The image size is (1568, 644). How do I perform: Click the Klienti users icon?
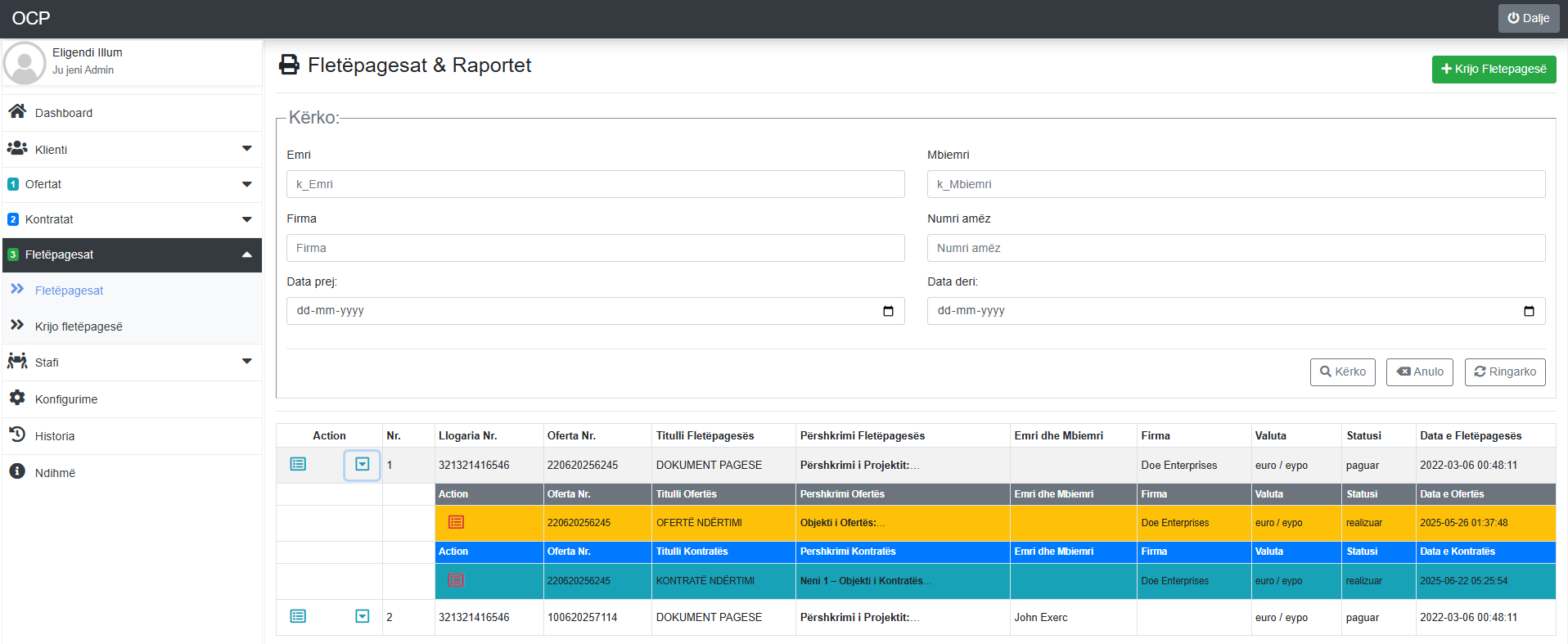[x=17, y=148]
